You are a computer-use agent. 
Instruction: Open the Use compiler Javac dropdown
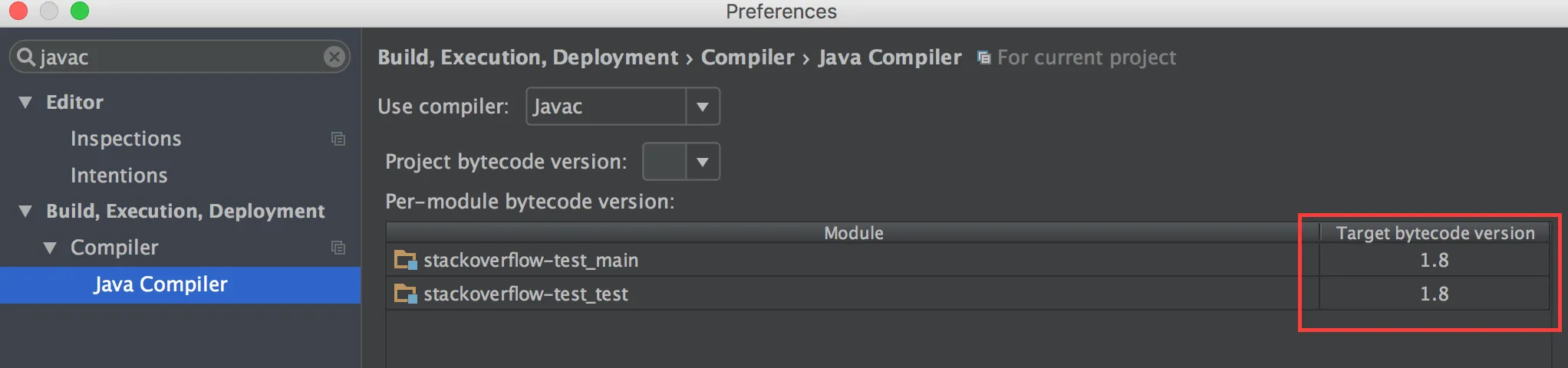702,107
